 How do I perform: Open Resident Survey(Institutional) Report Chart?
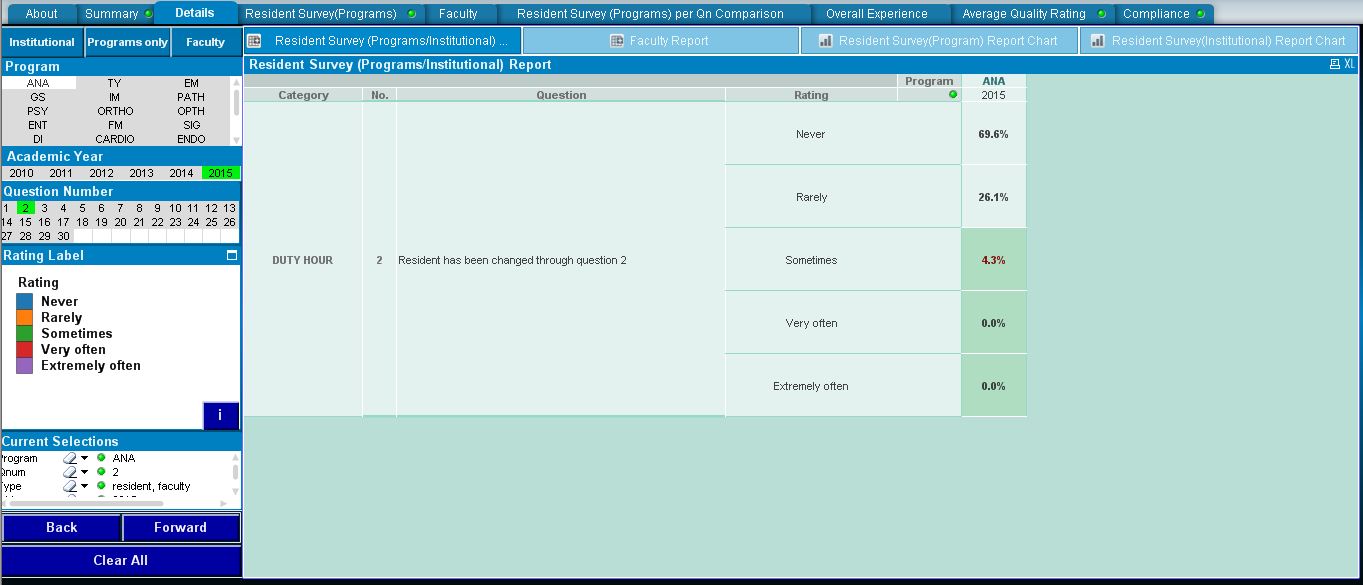[x=1219, y=41]
